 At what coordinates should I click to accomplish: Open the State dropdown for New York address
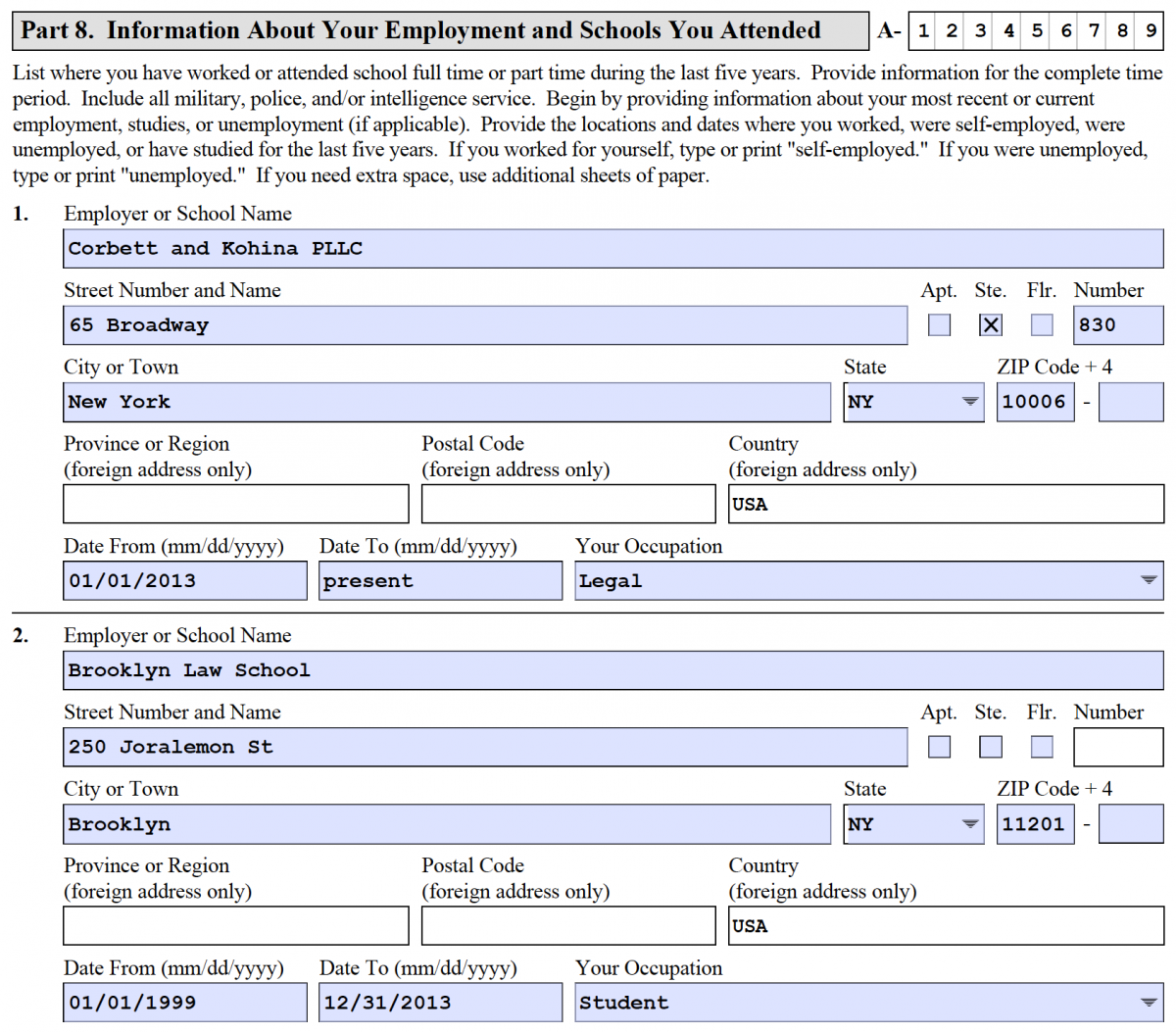pyautogui.click(x=969, y=402)
